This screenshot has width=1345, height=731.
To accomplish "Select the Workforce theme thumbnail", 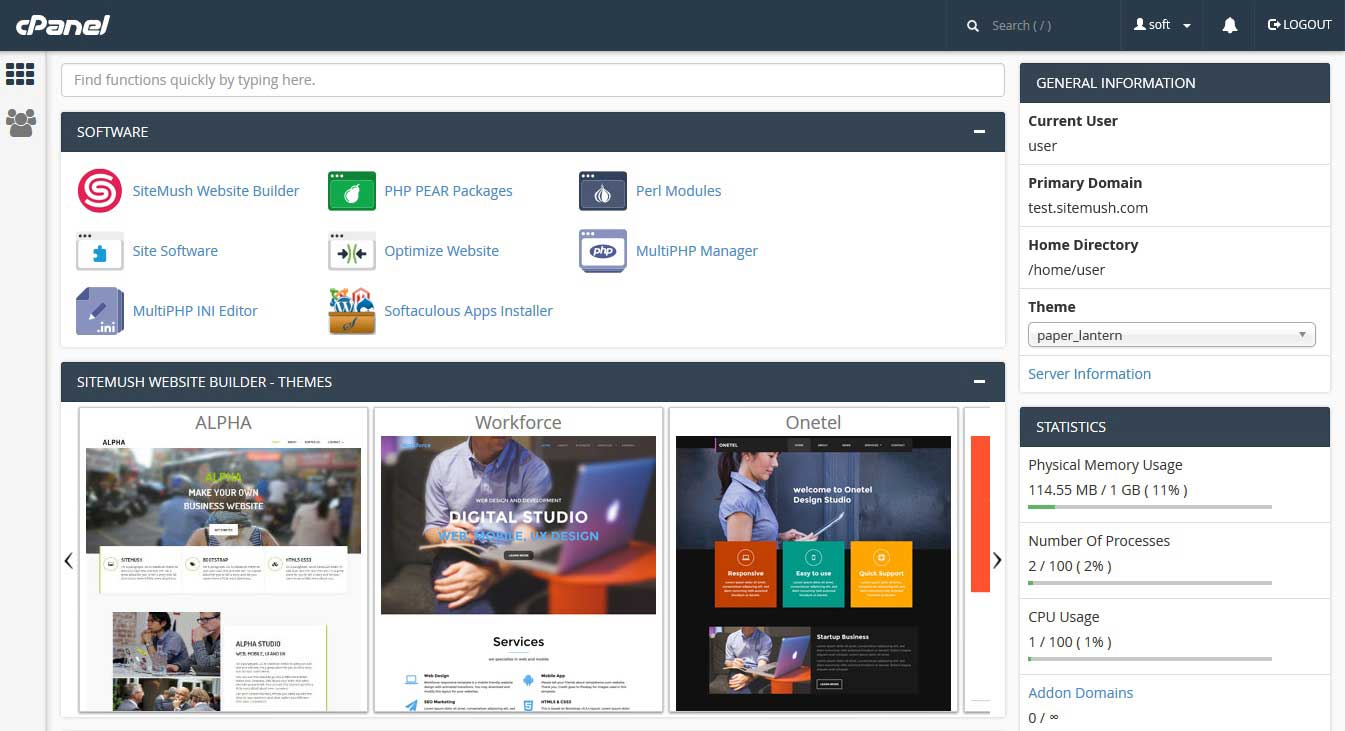I will (518, 574).
